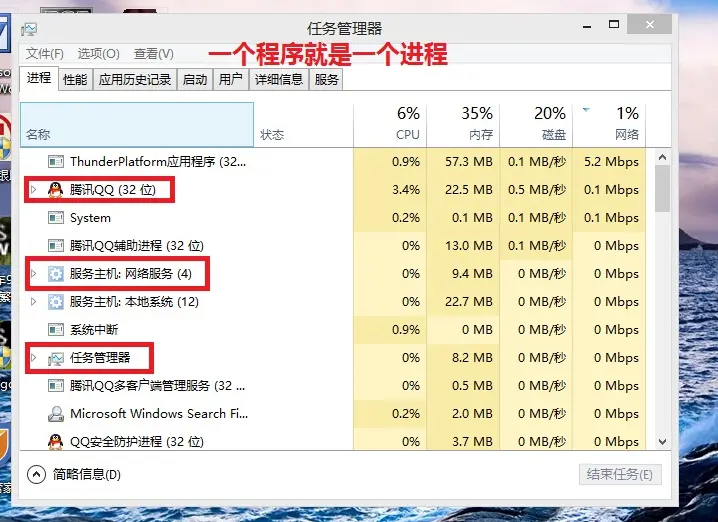718x522 pixels.
Task: Click the QQ安全防护进程 penguin icon
Action: point(55,441)
